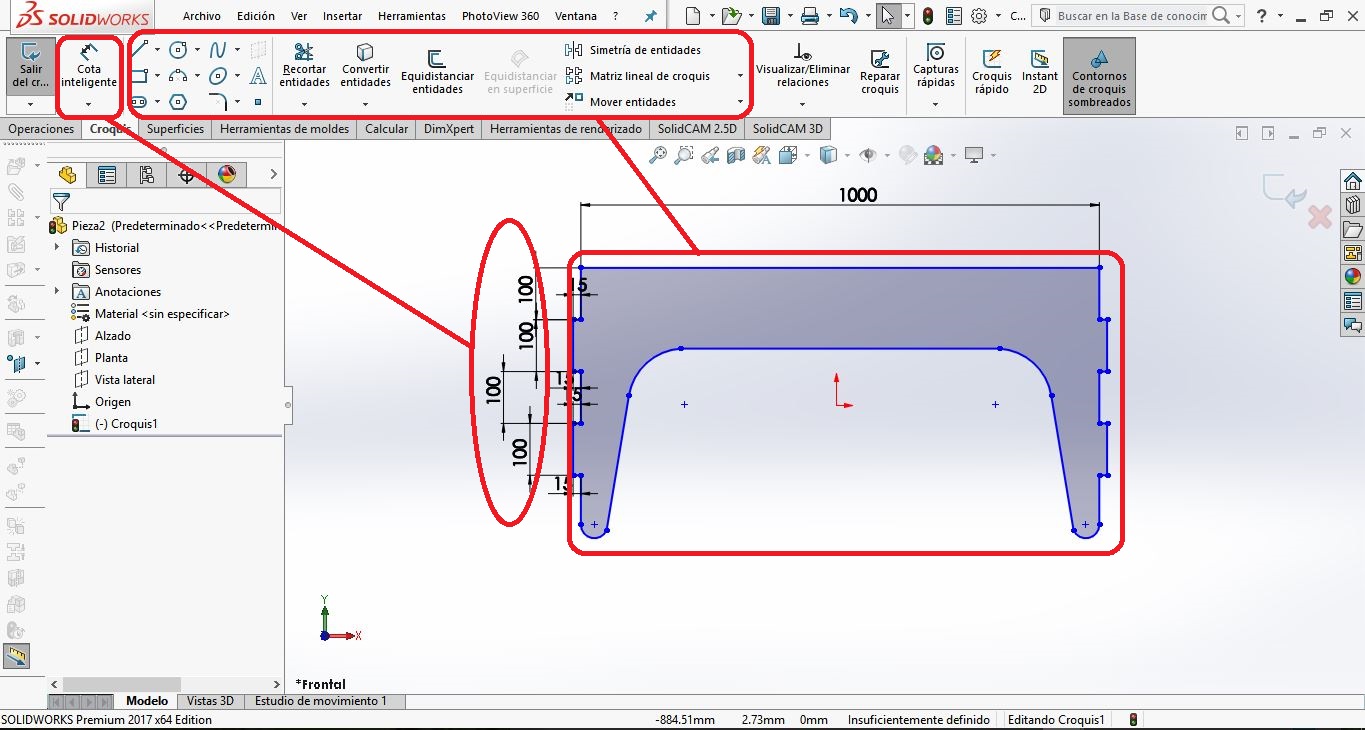Select the Centerpoint Arc tool
Image resolution: width=1365 pixels, height=730 pixels.
pos(178,76)
